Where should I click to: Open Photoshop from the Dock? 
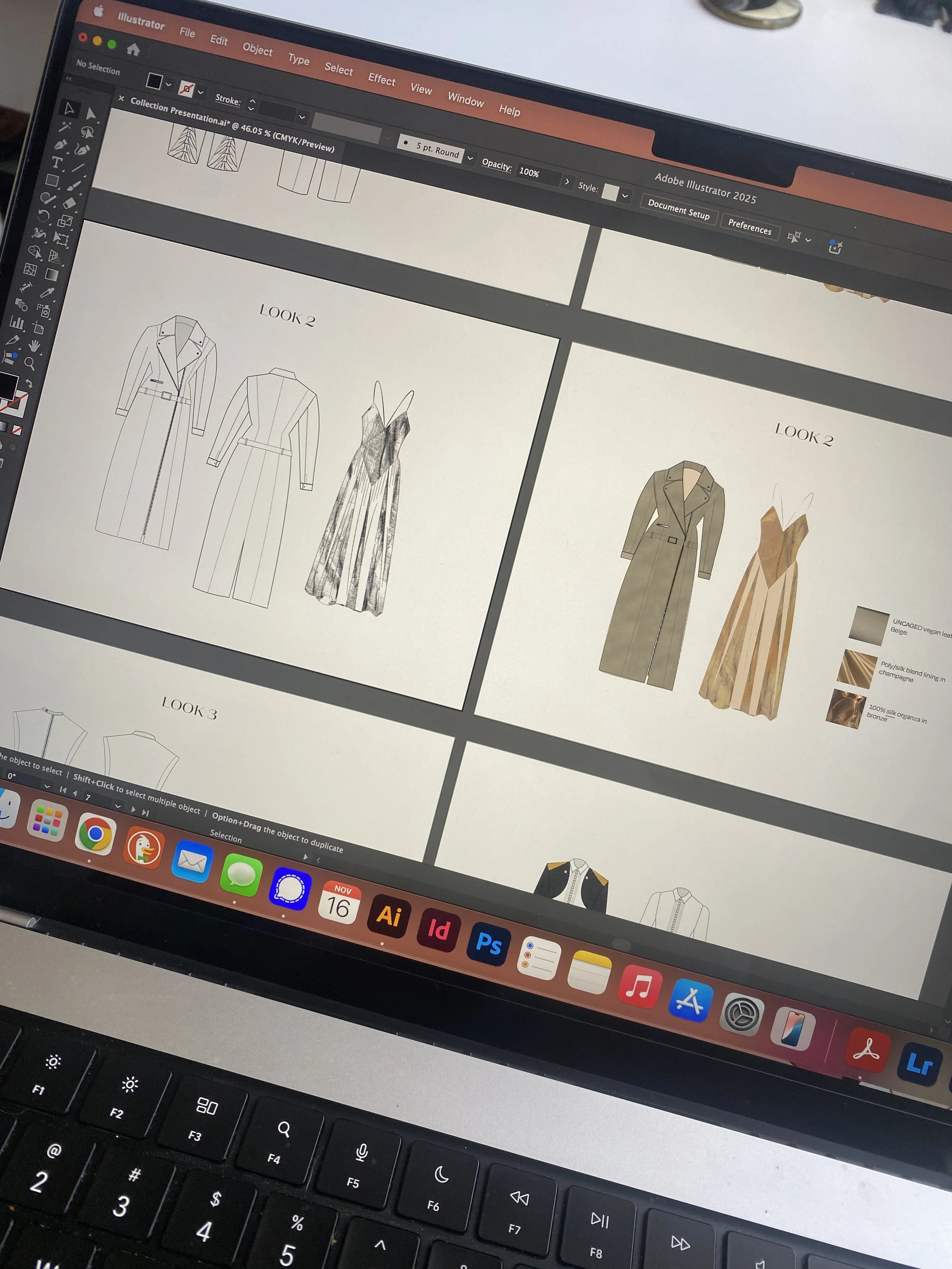click(x=488, y=944)
